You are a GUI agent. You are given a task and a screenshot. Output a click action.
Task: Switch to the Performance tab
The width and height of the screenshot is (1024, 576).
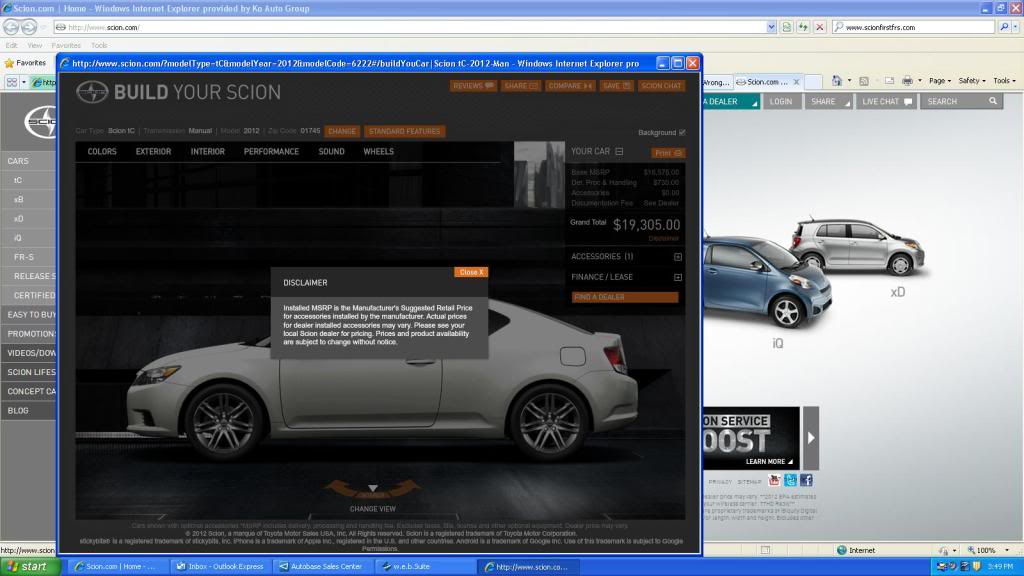coord(271,152)
